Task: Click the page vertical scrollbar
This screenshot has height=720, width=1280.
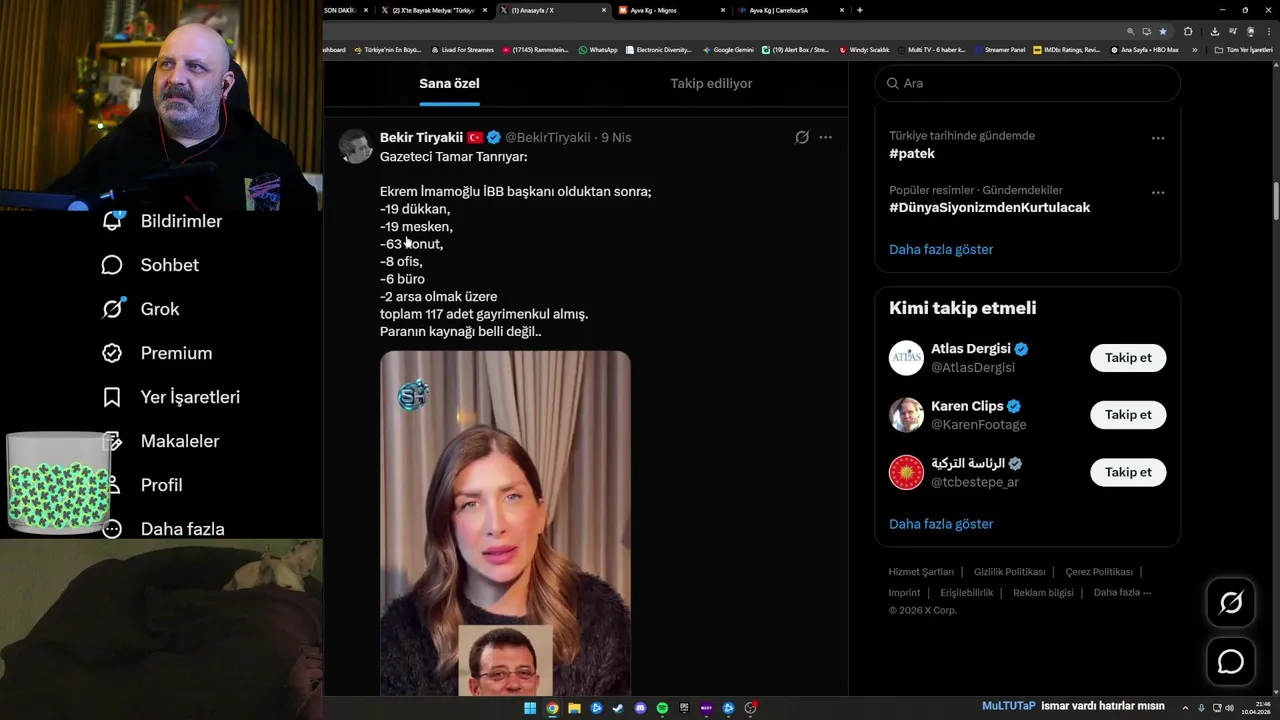Action: point(1275,202)
